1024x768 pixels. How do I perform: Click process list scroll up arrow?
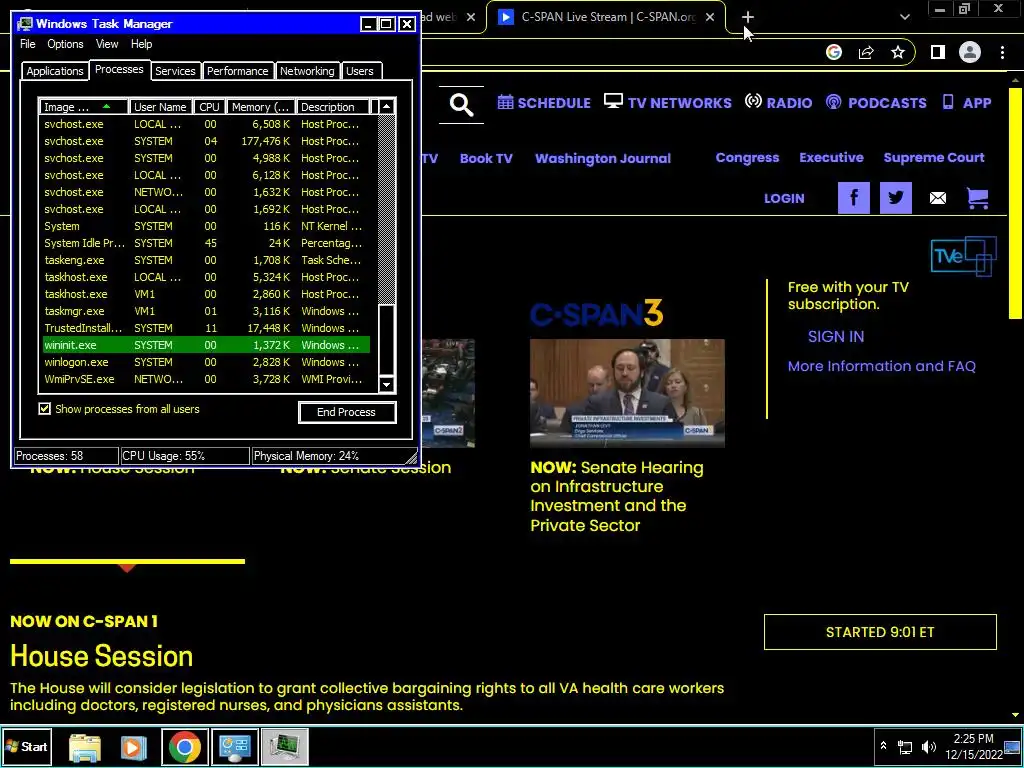tap(387, 106)
